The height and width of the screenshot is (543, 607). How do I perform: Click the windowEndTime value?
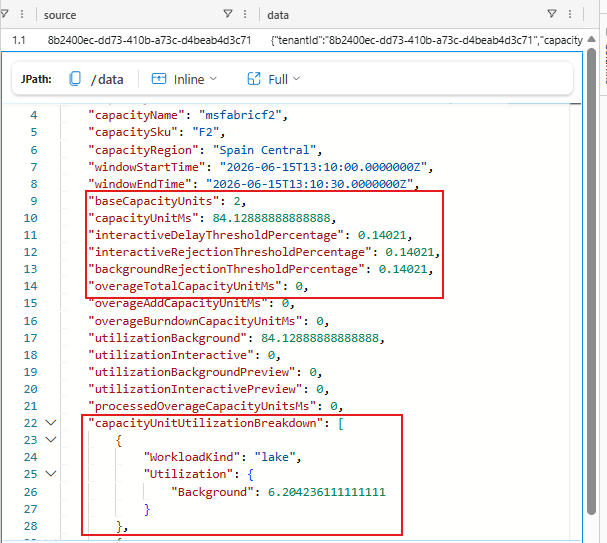[x=312, y=184]
